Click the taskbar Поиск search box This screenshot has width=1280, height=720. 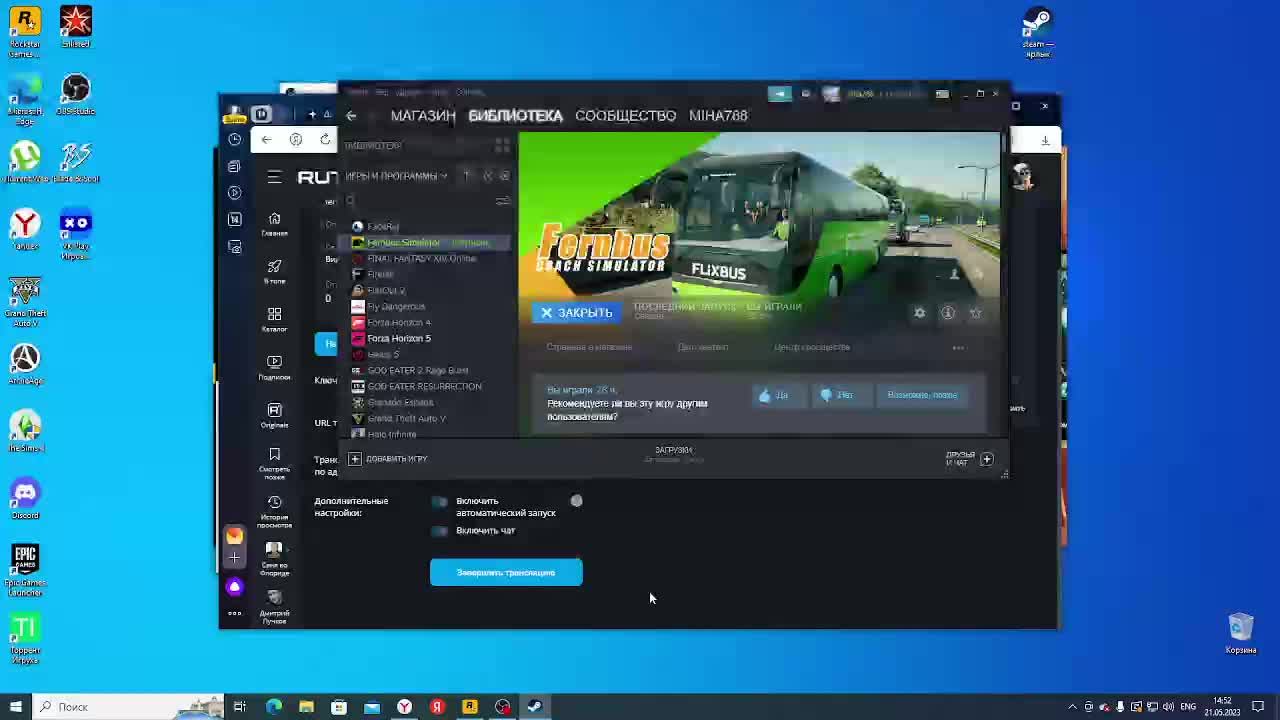(x=126, y=707)
